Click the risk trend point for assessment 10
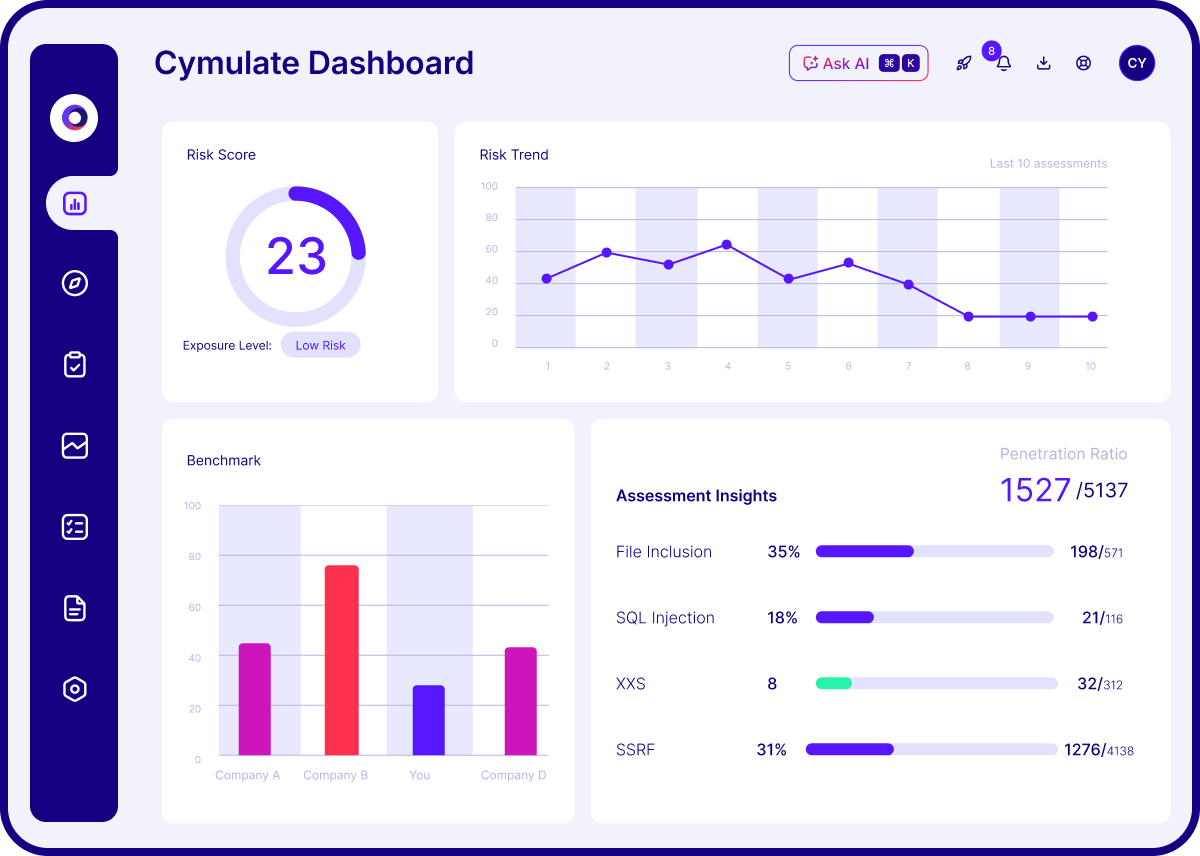 (x=1092, y=317)
